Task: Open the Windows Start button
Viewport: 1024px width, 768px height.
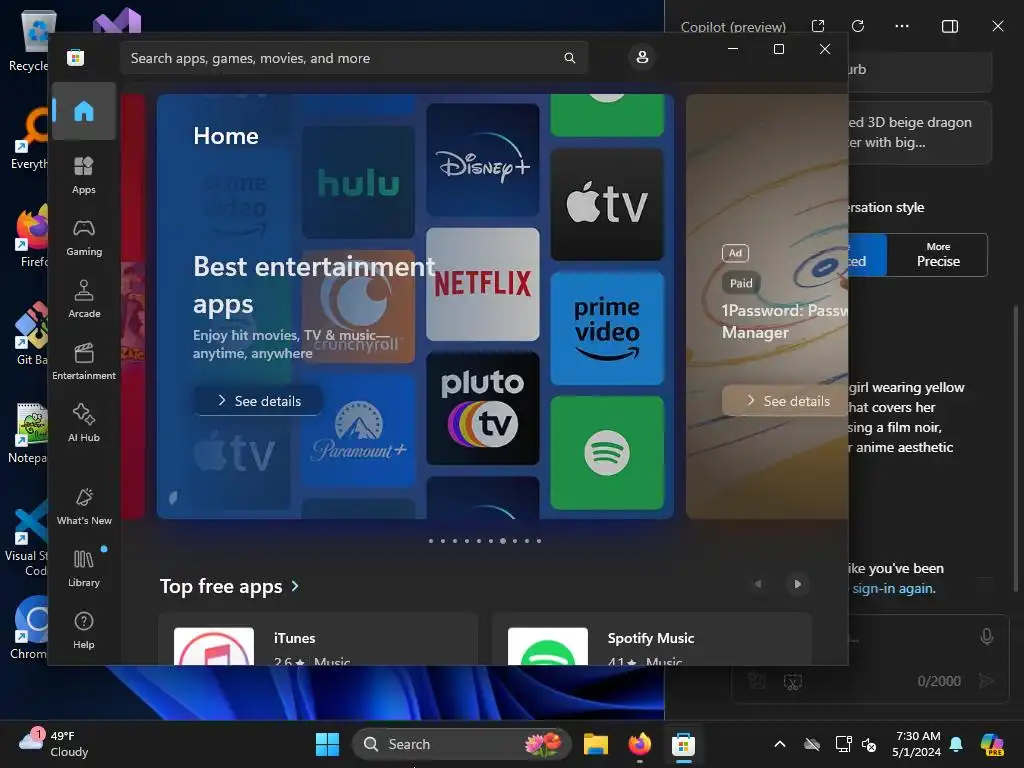Action: click(327, 744)
